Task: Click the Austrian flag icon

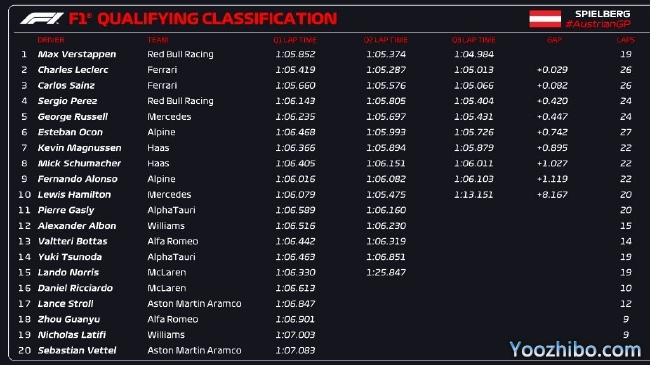Action: [x=545, y=19]
